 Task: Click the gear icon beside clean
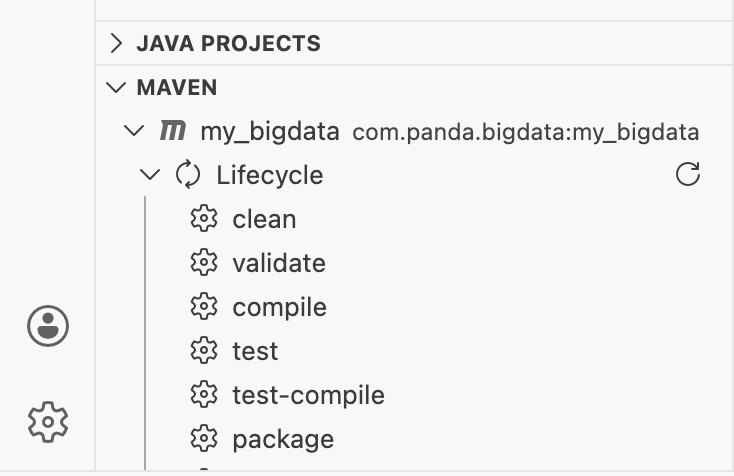[x=204, y=219]
